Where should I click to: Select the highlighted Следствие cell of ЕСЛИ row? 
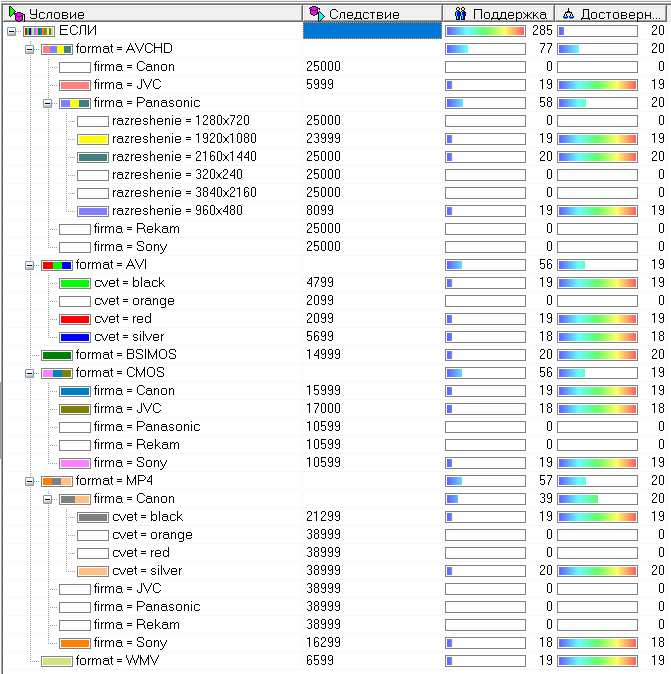[x=372, y=31]
